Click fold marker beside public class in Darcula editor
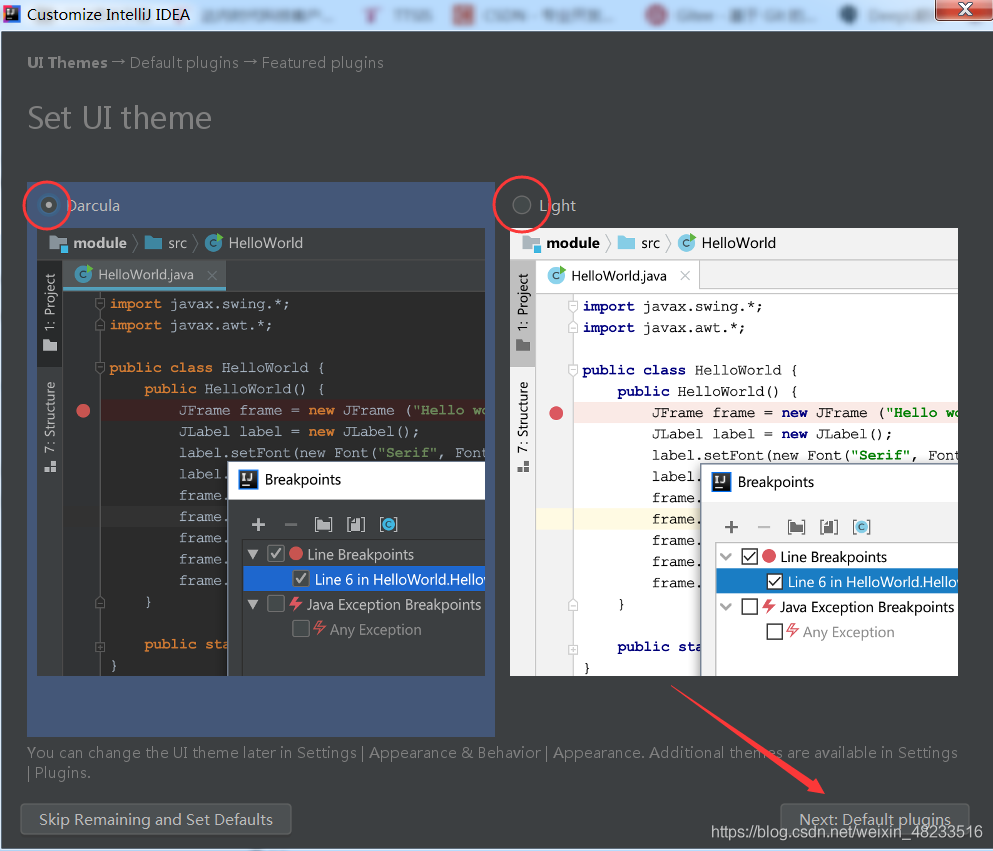This screenshot has height=851, width=993. [99, 367]
